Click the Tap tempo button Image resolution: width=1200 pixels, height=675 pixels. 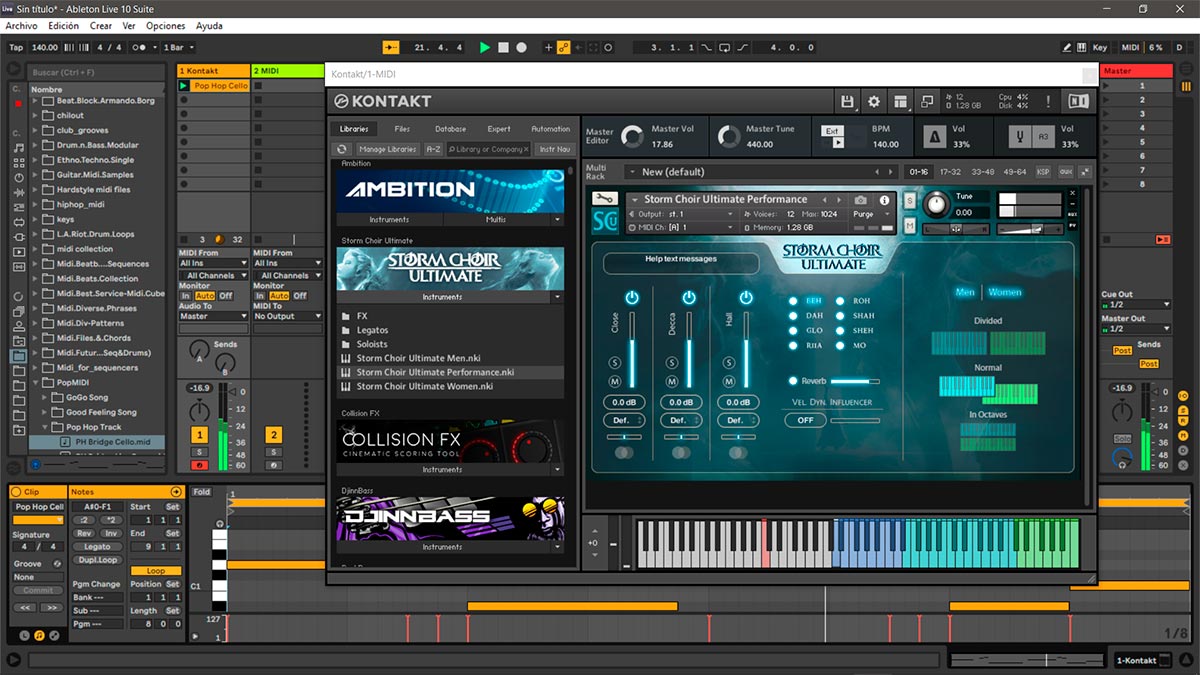pyautogui.click(x=16, y=47)
